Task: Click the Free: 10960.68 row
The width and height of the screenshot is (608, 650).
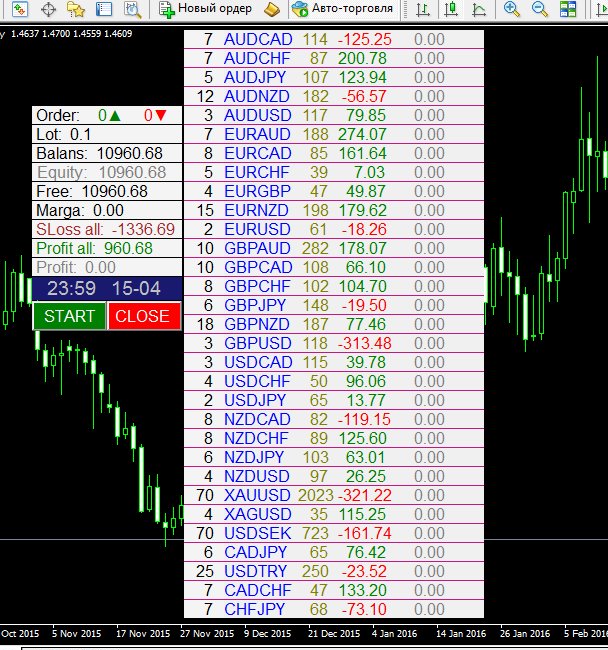Action: pyautogui.click(x=107, y=192)
